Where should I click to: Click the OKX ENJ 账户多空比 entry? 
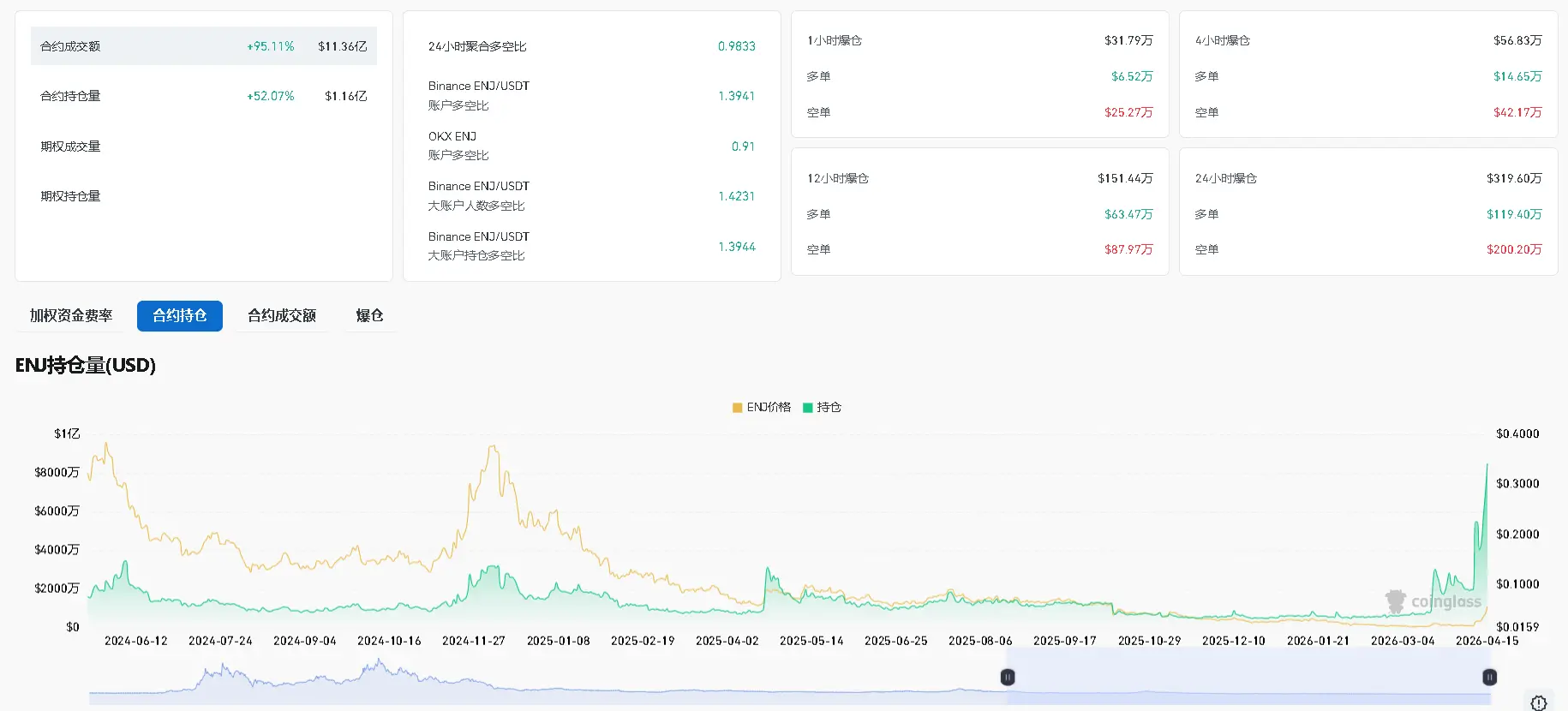[x=591, y=146]
